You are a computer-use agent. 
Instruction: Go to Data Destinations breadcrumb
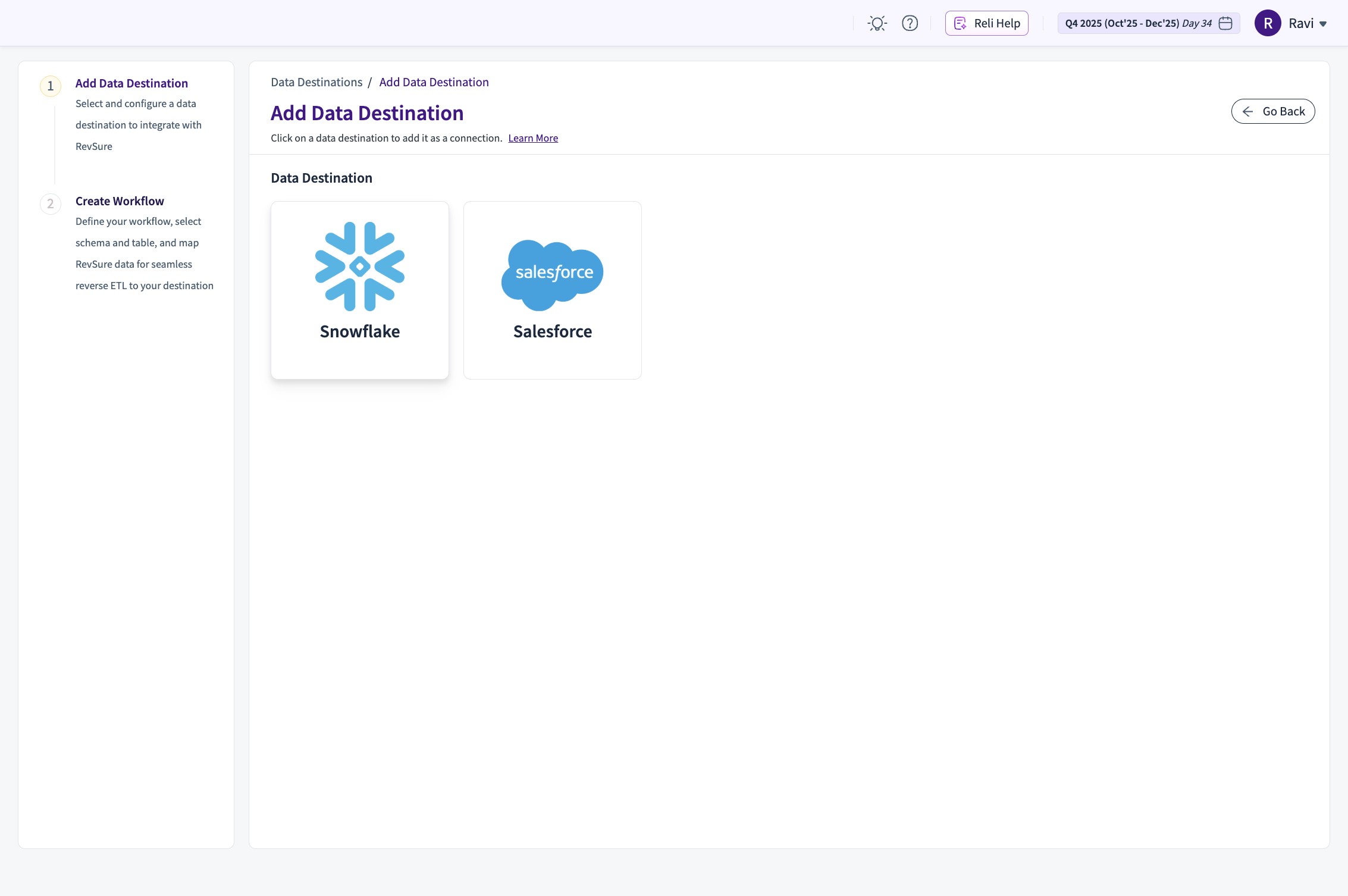316,82
